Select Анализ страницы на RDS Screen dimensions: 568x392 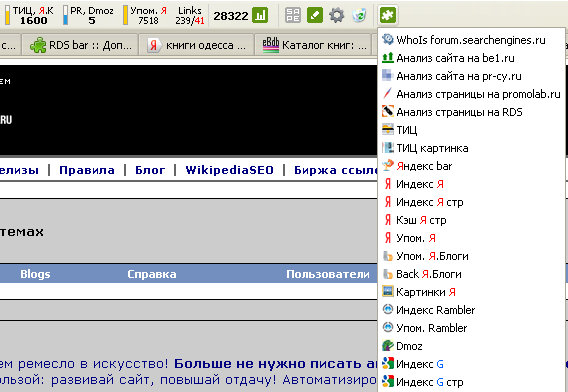[x=471, y=112]
